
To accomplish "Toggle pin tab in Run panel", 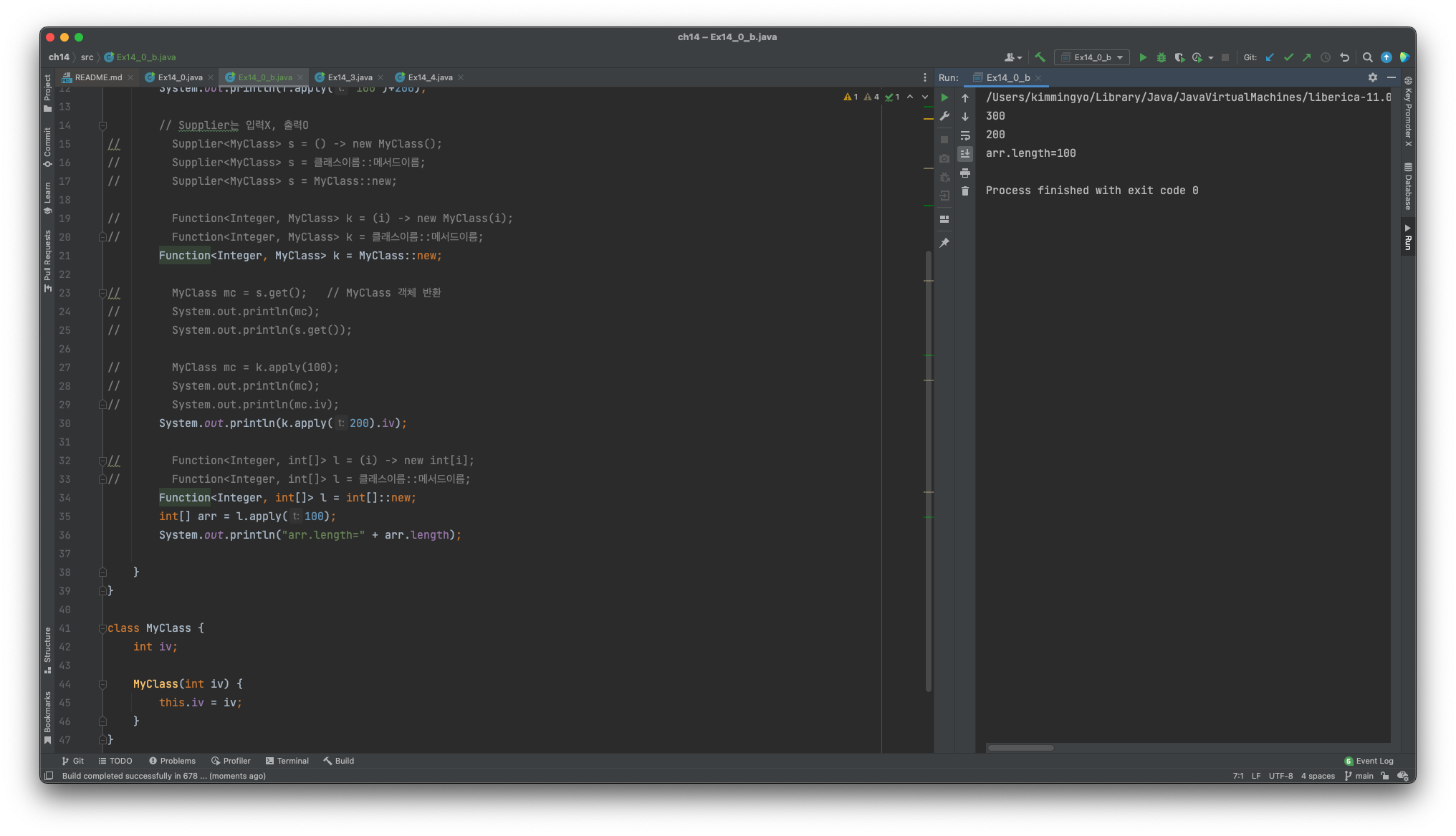I will point(944,243).
